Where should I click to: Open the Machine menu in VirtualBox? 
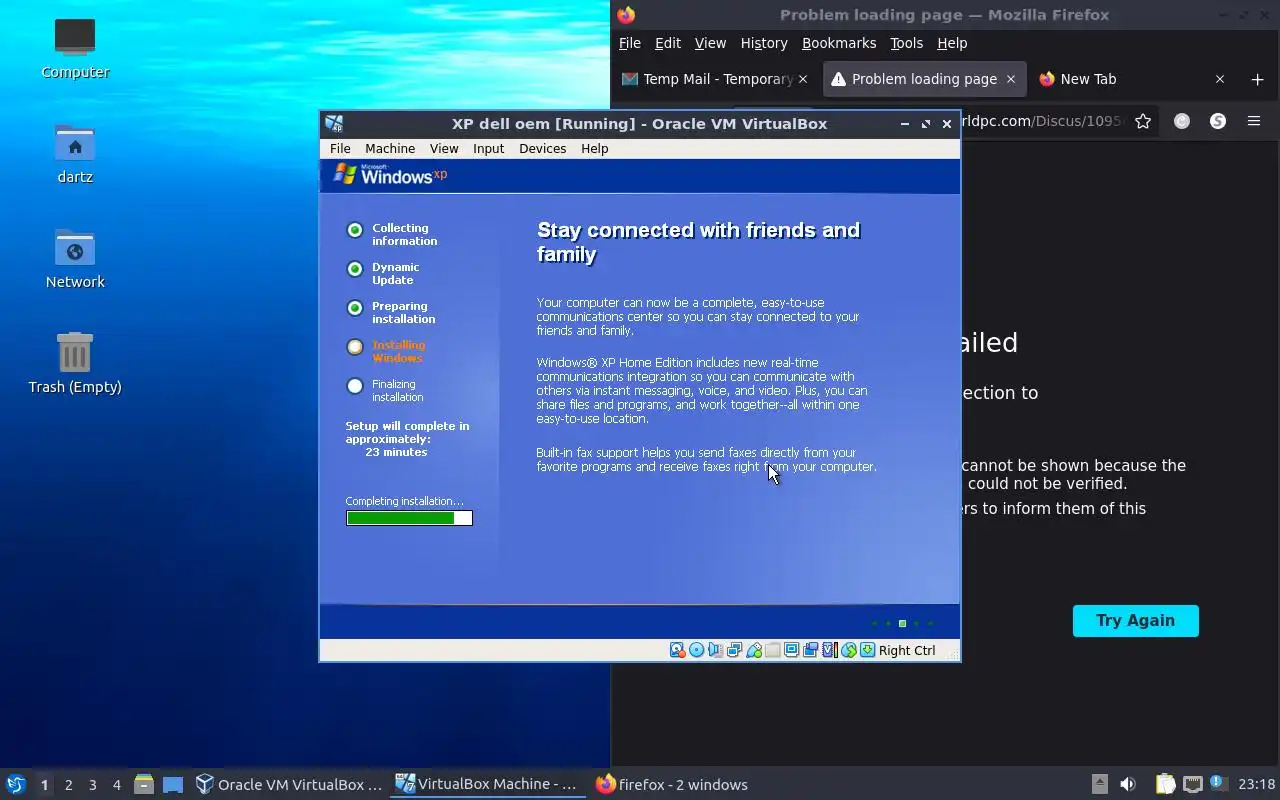pyautogui.click(x=390, y=148)
